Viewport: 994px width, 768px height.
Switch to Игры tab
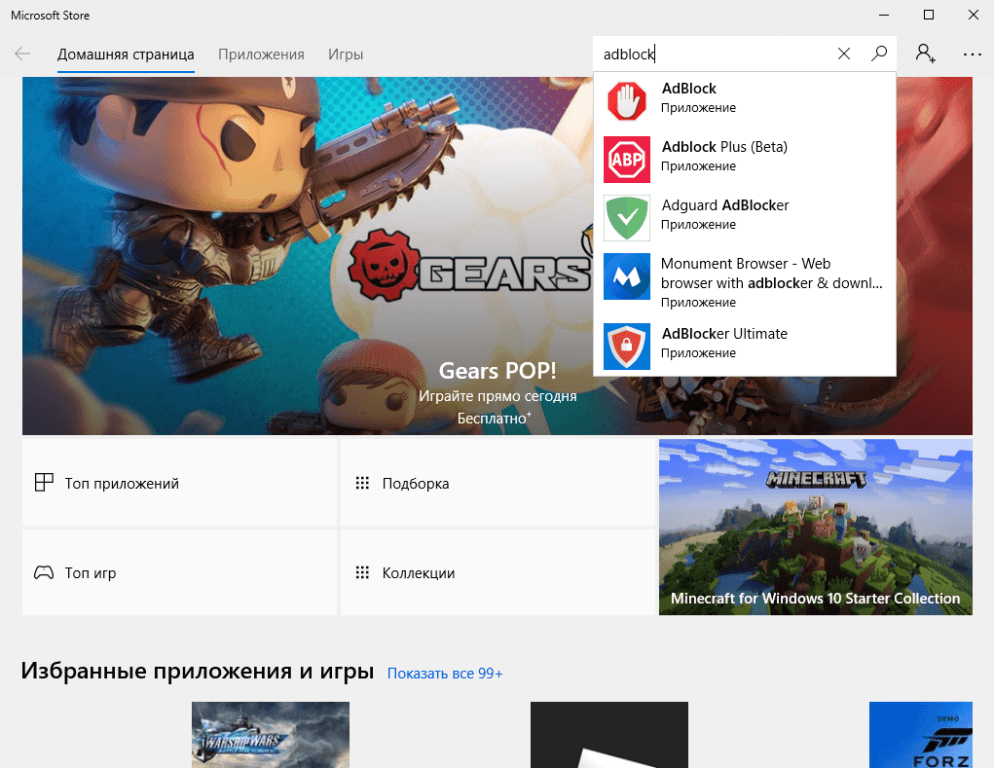pyautogui.click(x=345, y=55)
